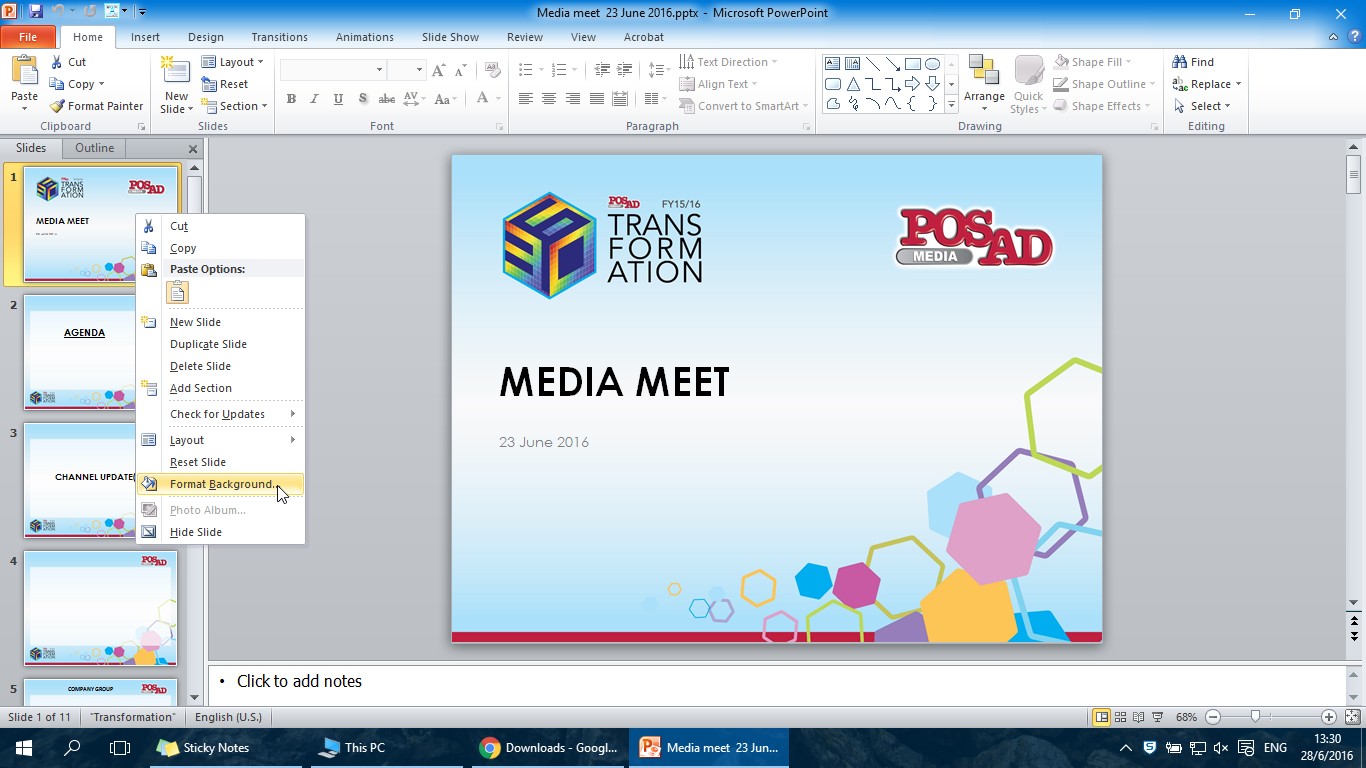Align text right in Paragraph group

tap(573, 99)
